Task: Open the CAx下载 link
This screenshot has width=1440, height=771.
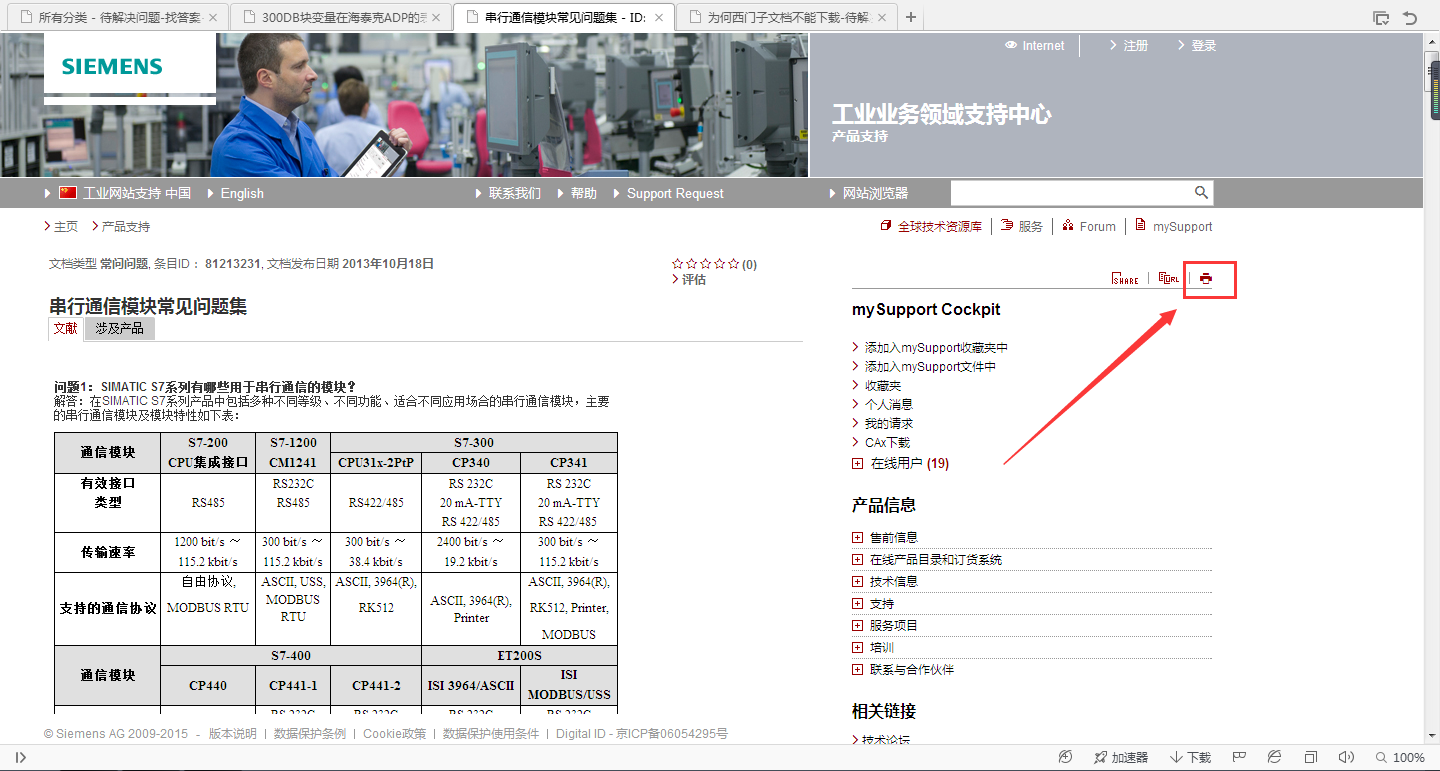Action: pyautogui.click(x=888, y=442)
